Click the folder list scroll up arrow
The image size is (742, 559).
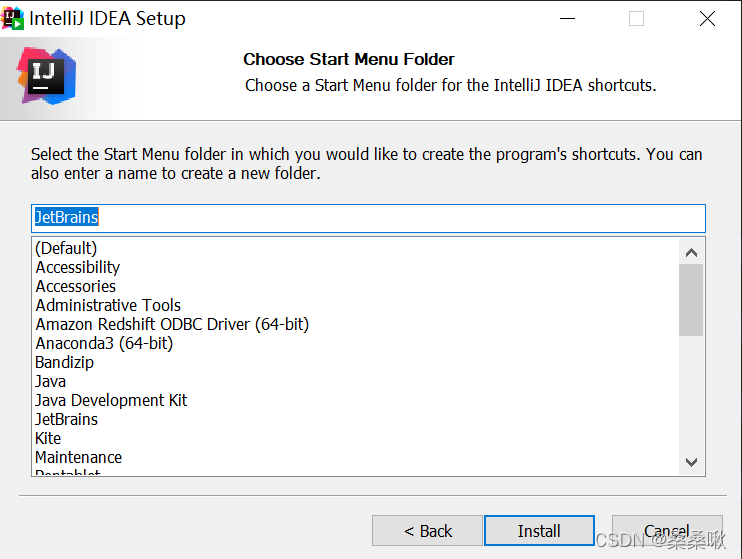click(691, 252)
